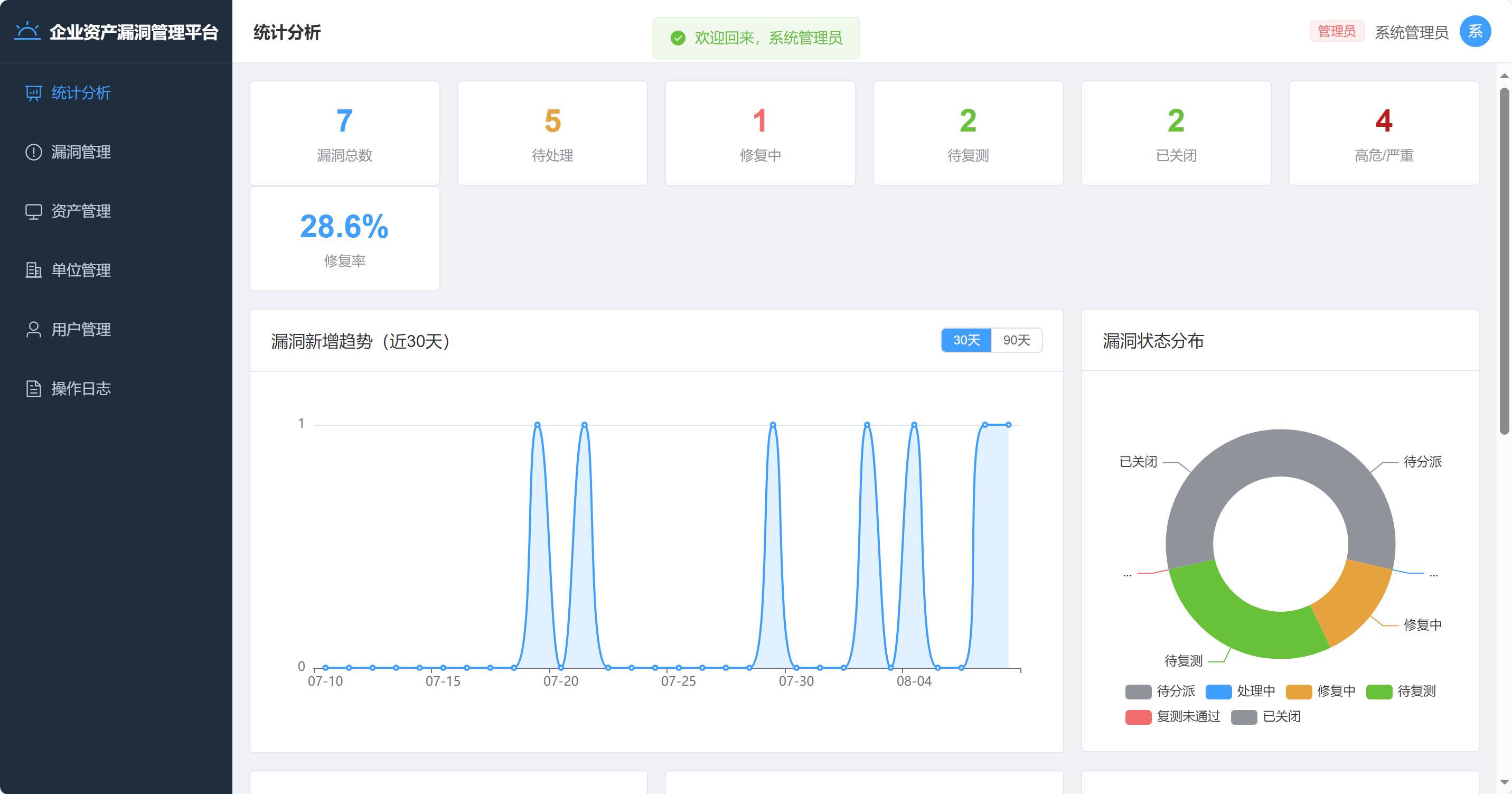Click the 已关闭 stat card
Image resolution: width=1512 pixels, height=794 pixels.
click(x=1176, y=133)
